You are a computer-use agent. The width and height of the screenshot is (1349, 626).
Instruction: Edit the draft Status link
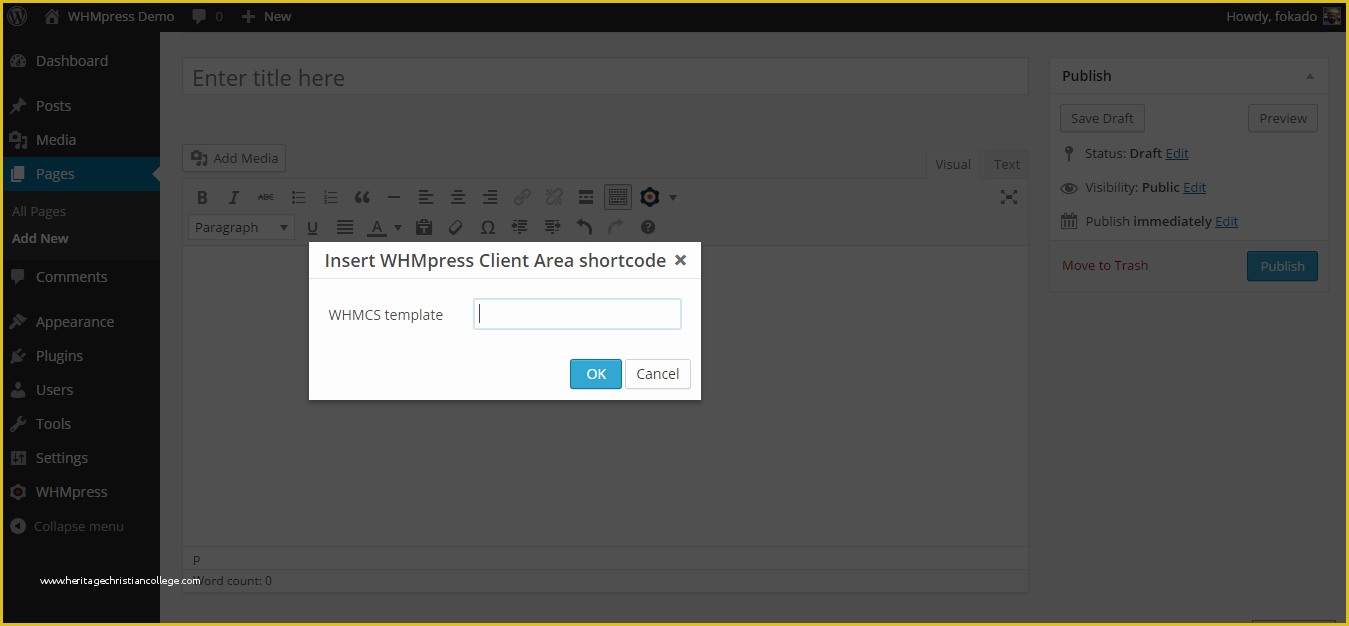(x=1177, y=153)
